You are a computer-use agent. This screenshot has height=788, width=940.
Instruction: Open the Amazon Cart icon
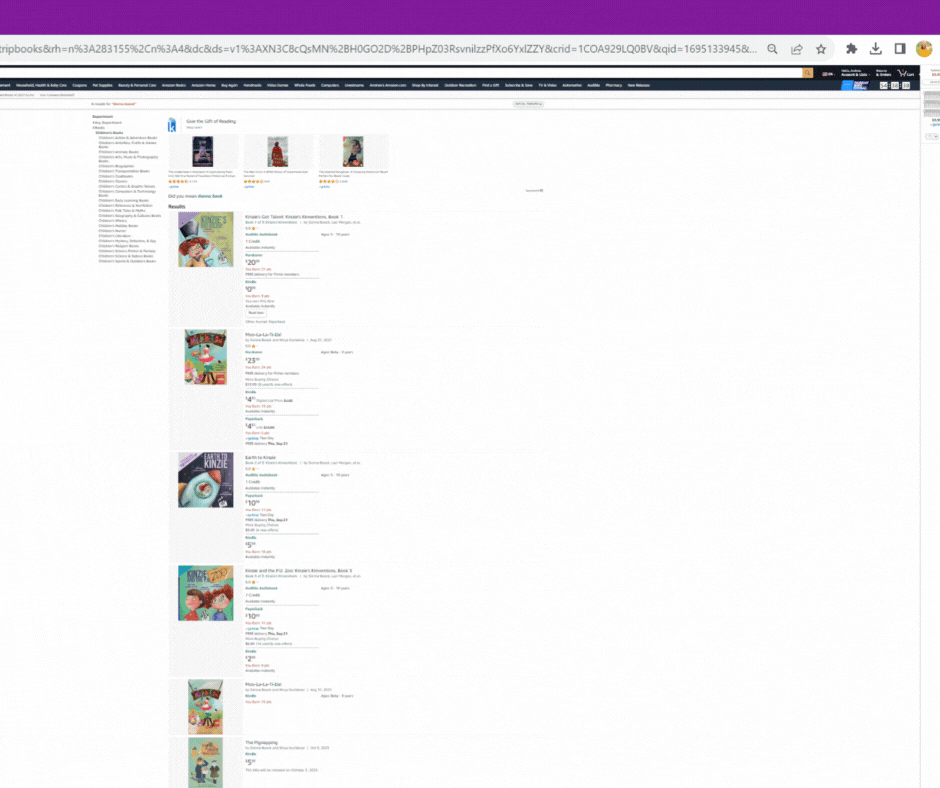pos(906,73)
